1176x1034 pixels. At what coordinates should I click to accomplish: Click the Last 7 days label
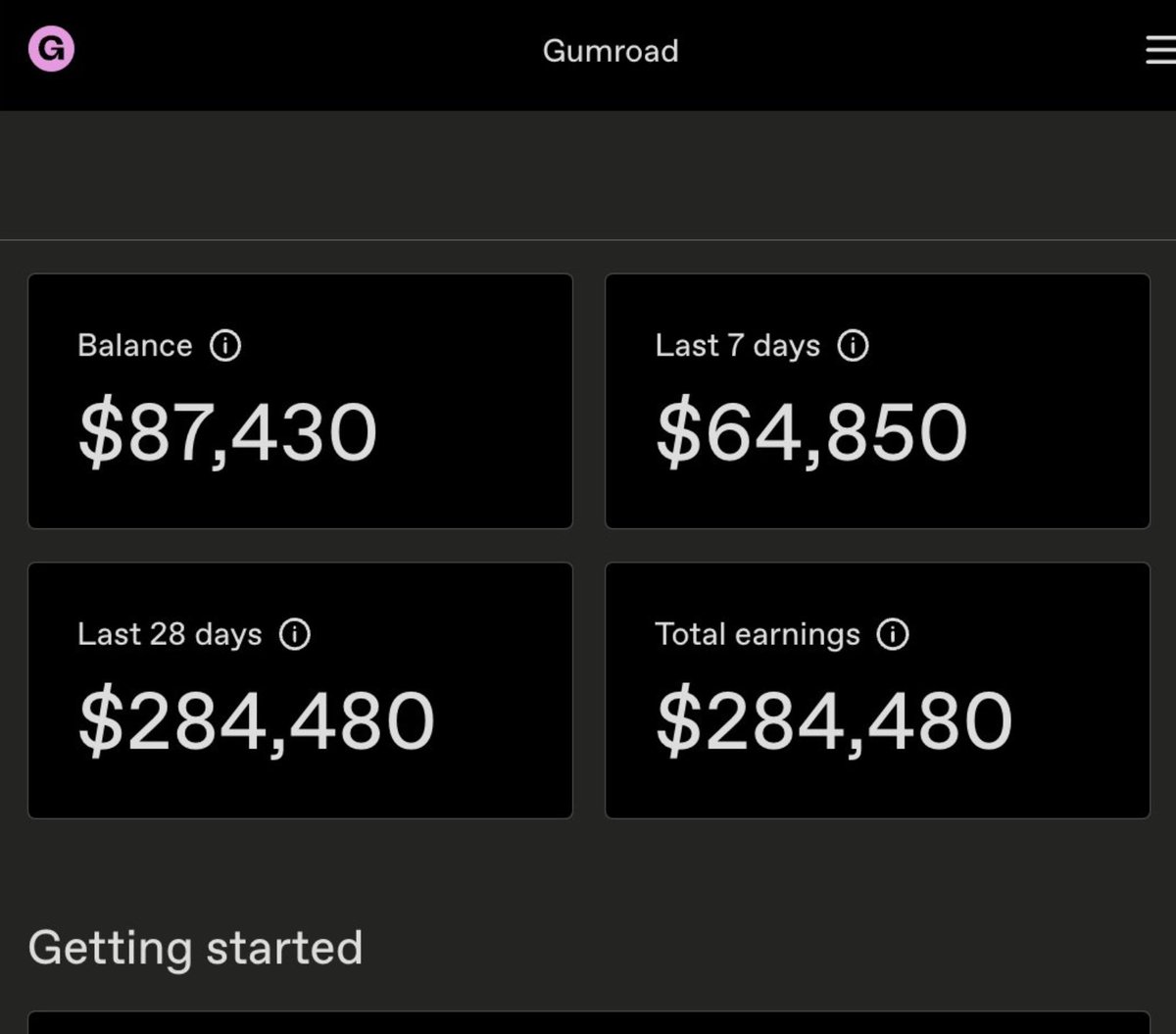pos(737,346)
